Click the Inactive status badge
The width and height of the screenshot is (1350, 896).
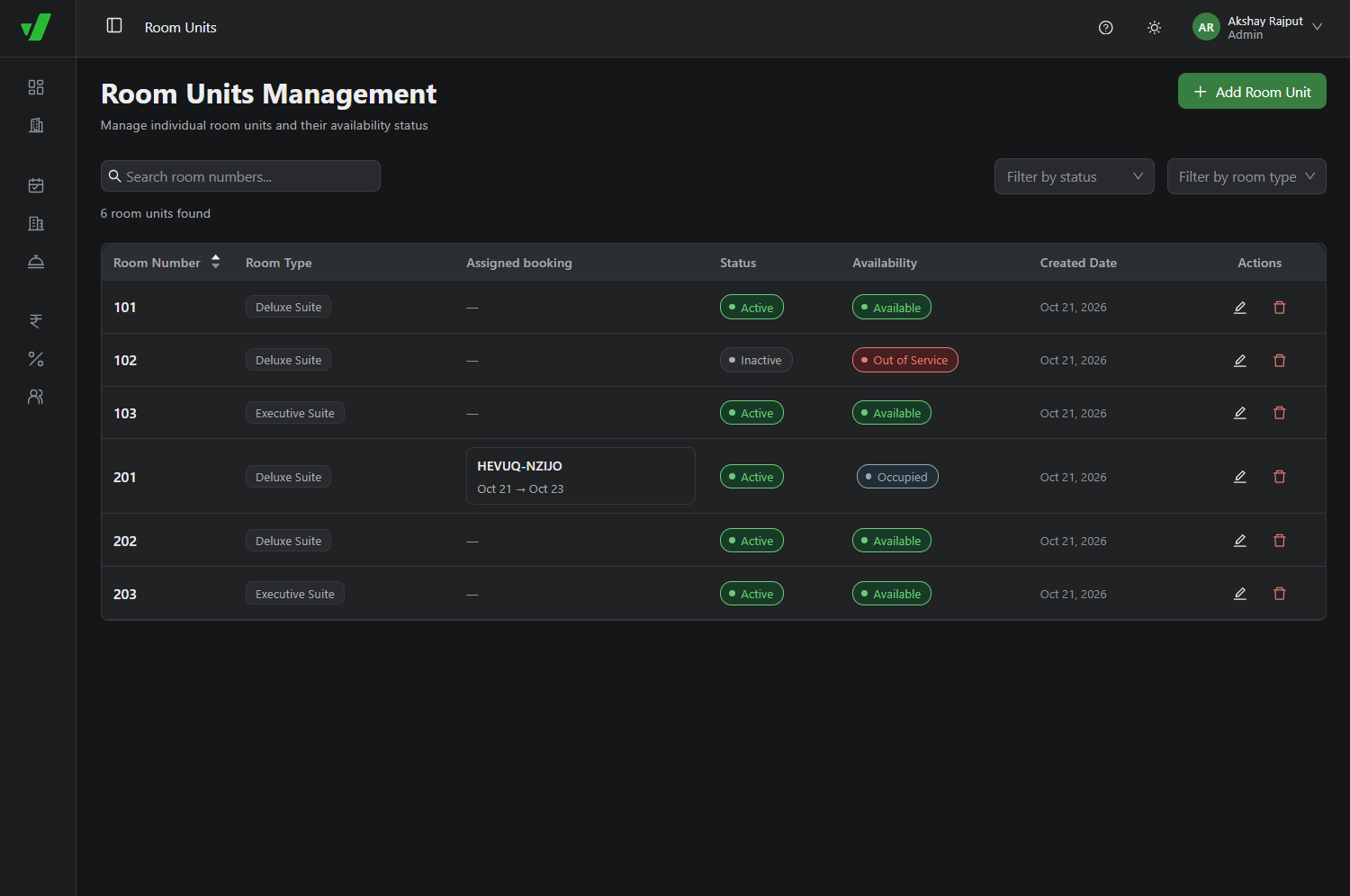756,360
